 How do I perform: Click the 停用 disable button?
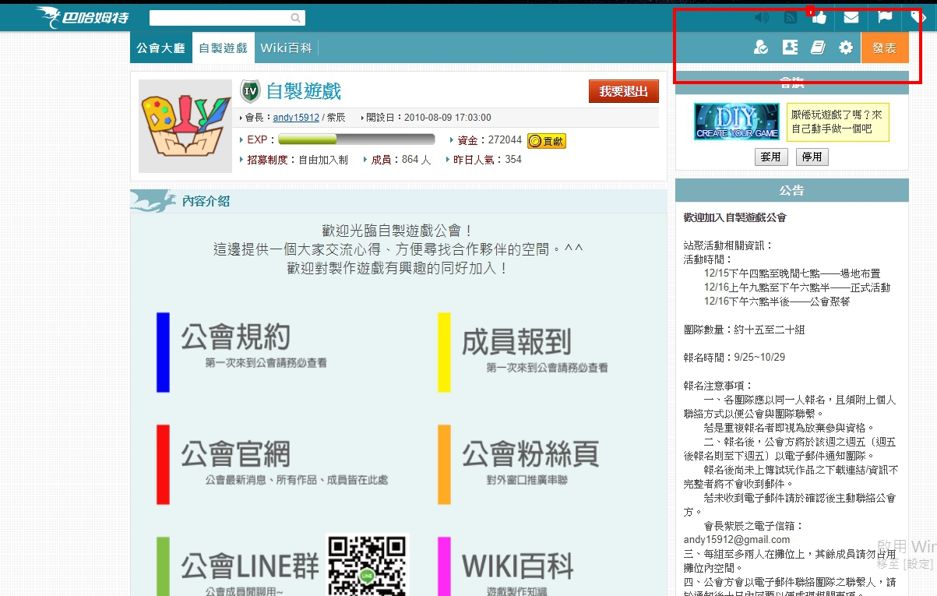coord(811,157)
